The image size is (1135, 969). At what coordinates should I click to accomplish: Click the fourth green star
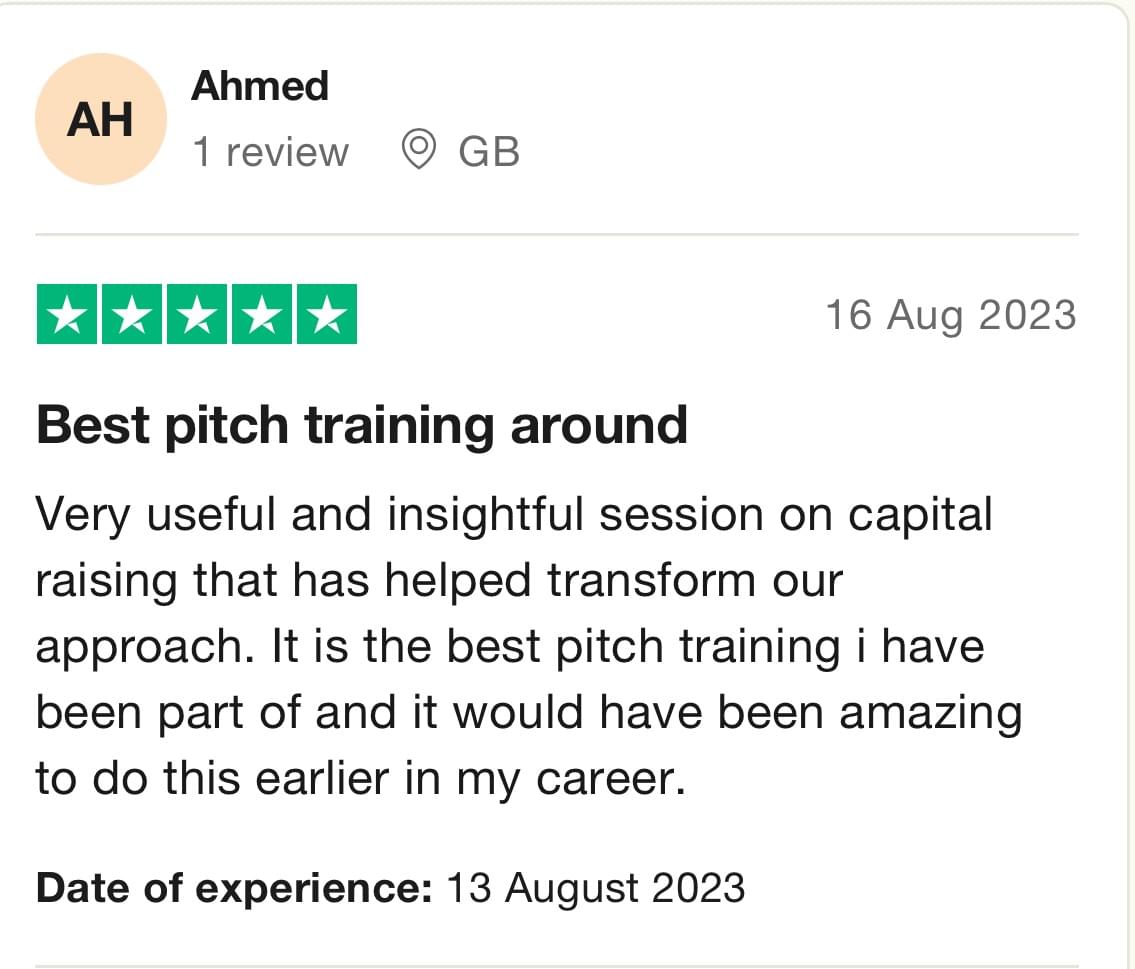[x=262, y=314]
